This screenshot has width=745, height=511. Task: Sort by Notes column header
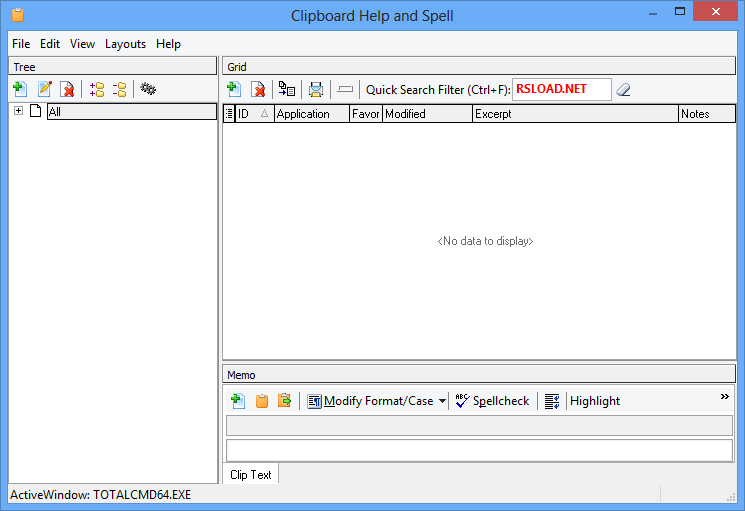point(707,114)
